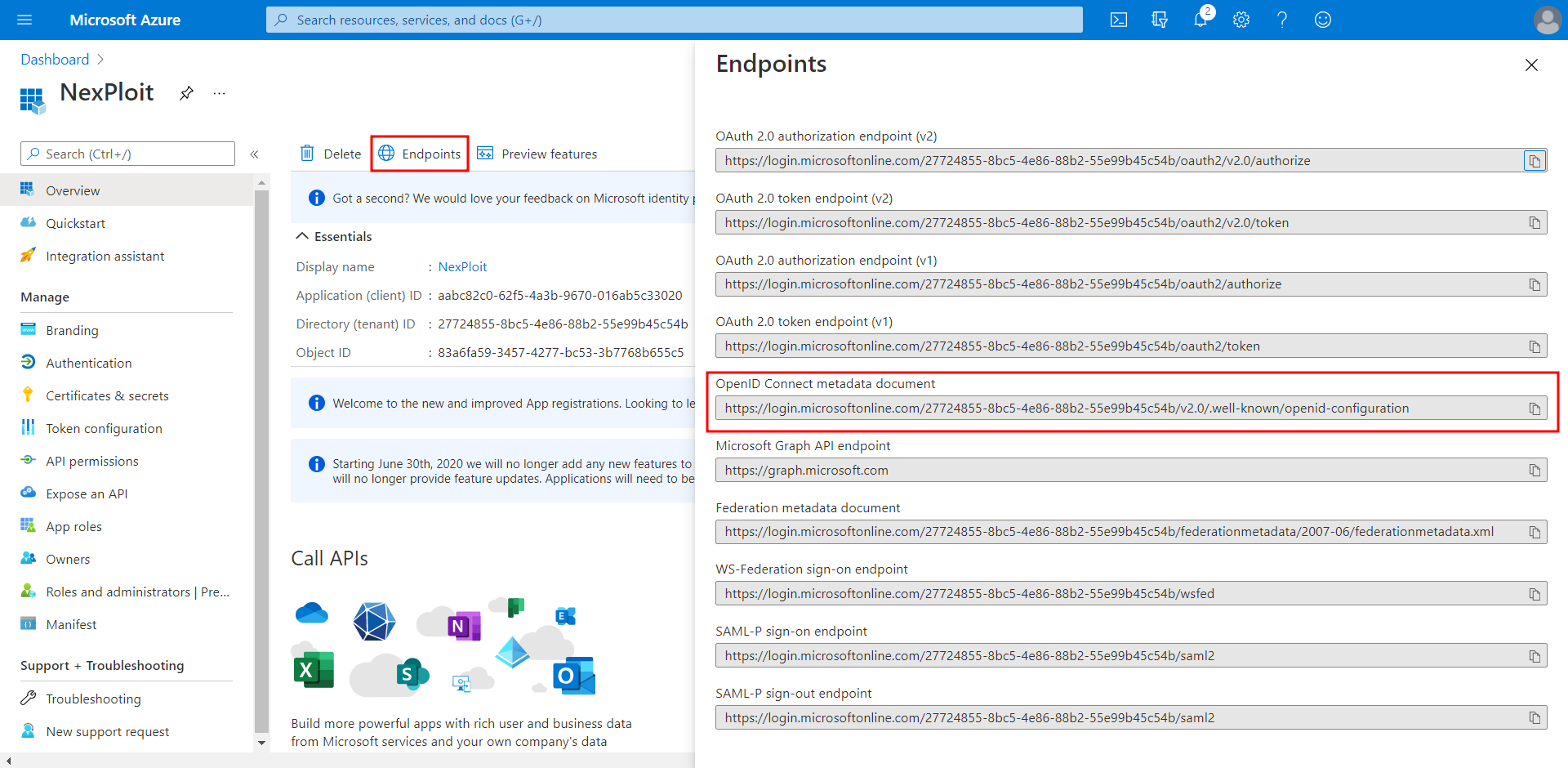This screenshot has height=768, width=1568.
Task: Open Cloud Shell from top bar
Action: click(x=1119, y=20)
